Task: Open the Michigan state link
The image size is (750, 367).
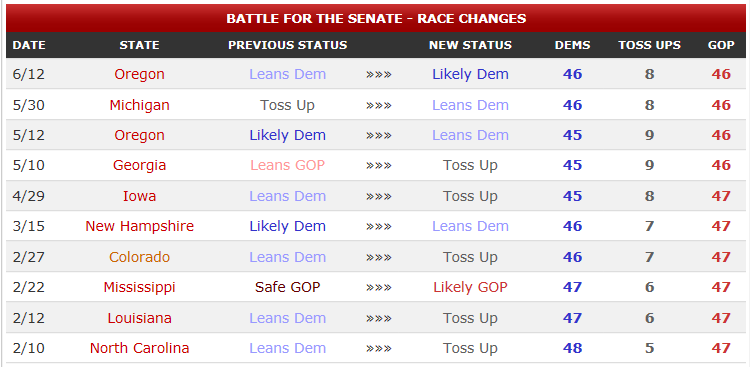Action: (x=139, y=105)
